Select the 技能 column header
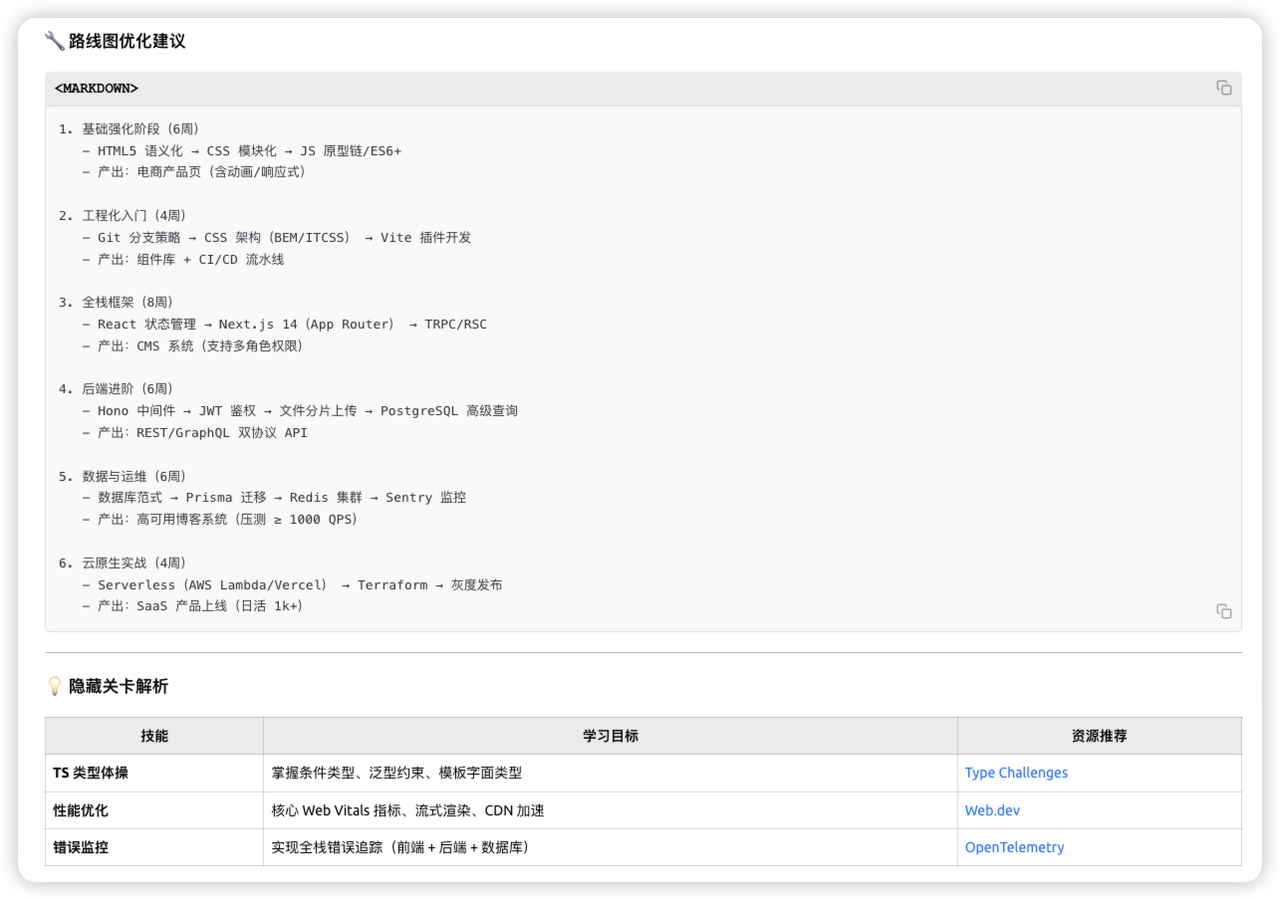The width and height of the screenshot is (1280, 900). (x=154, y=736)
